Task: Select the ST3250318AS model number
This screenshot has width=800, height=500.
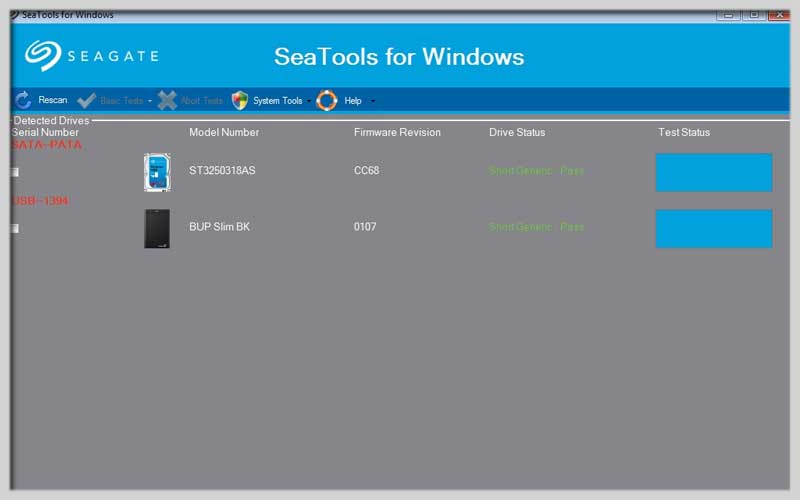Action: (x=222, y=170)
